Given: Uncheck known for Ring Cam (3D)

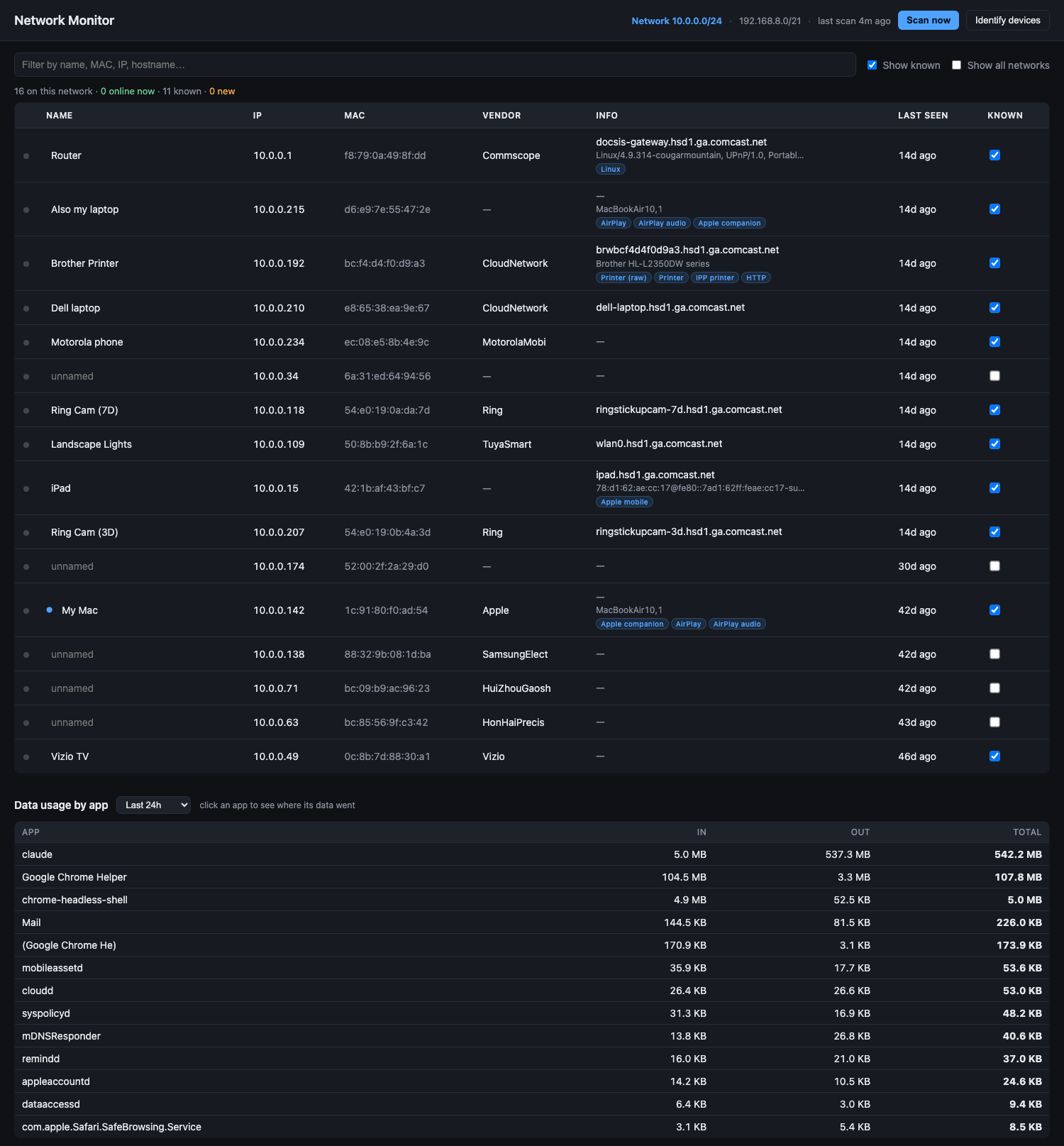Looking at the screenshot, I should pyautogui.click(x=994, y=532).
